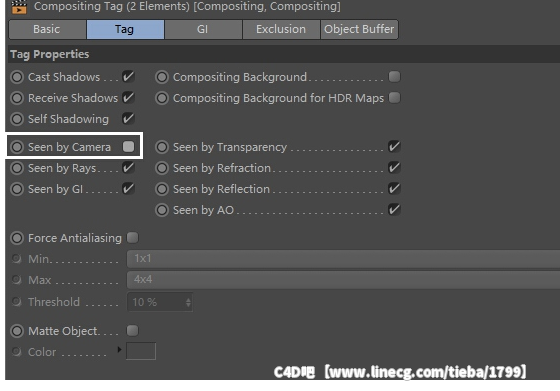
Task: Switch to the Basic tab
Action: (47, 29)
